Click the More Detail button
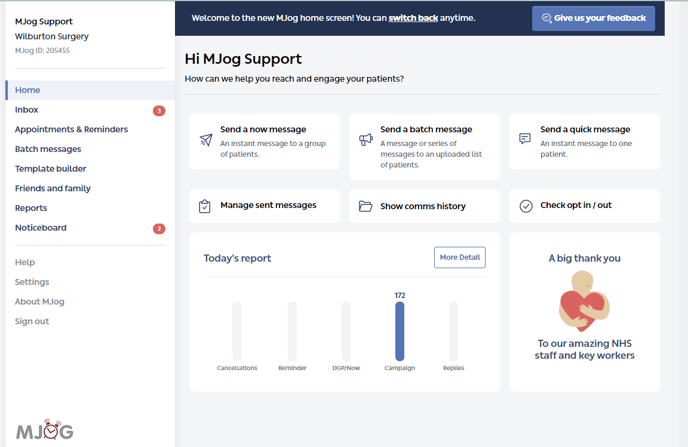 (x=460, y=257)
